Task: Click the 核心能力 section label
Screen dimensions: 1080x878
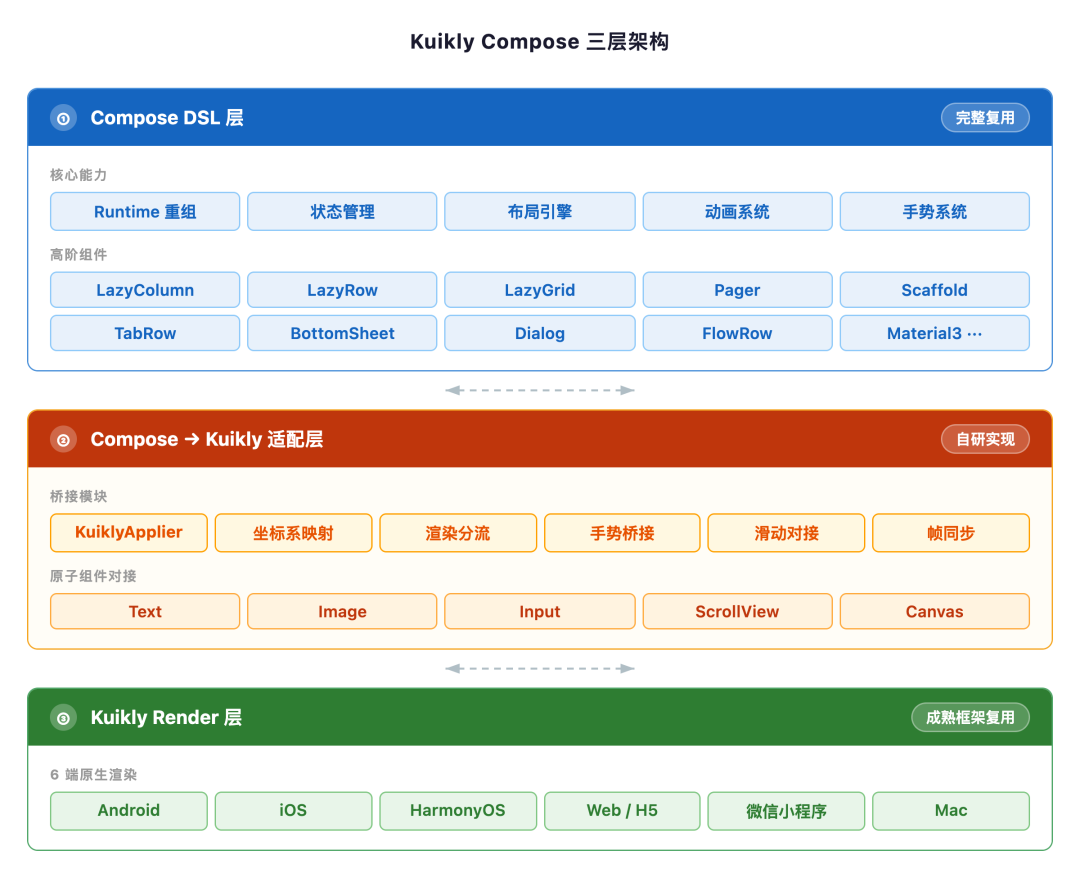Action: (79, 175)
